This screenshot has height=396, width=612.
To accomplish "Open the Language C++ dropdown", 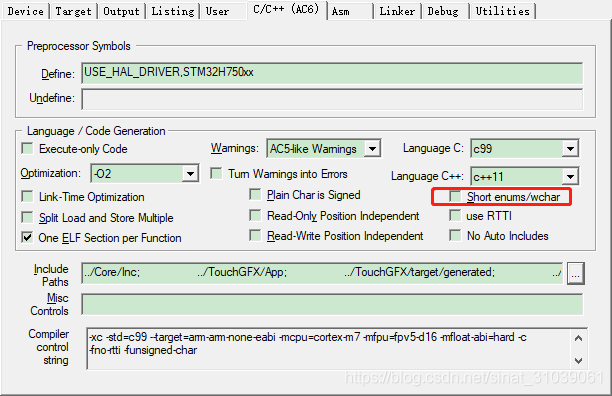I will tap(525, 177).
